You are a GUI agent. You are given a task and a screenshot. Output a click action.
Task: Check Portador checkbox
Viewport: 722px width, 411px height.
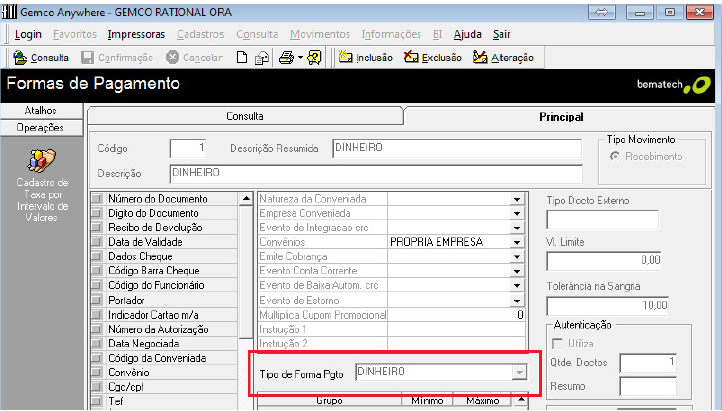pos(96,300)
